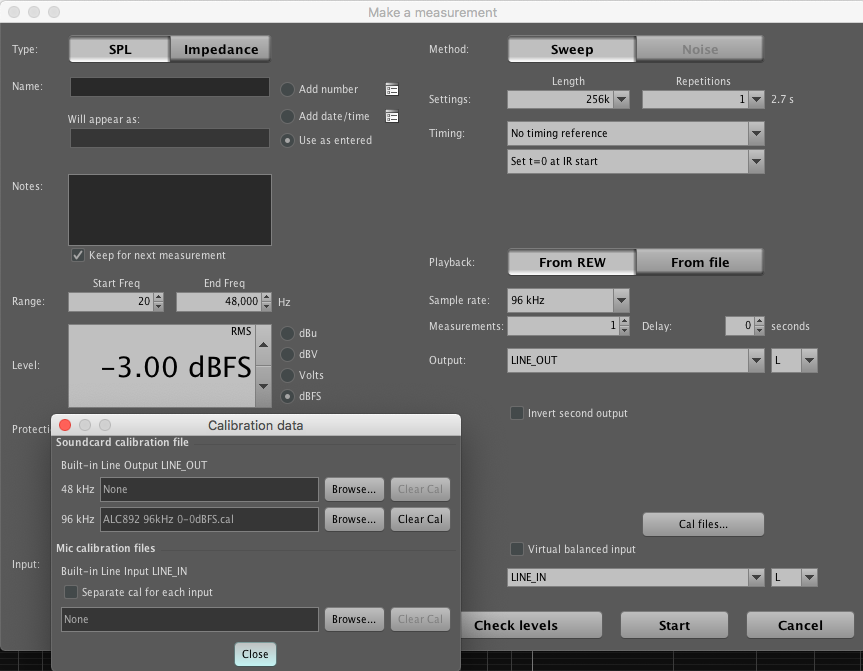Viewport: 863px width, 671px height.
Task: Choose Volts level units
Action: click(x=287, y=375)
